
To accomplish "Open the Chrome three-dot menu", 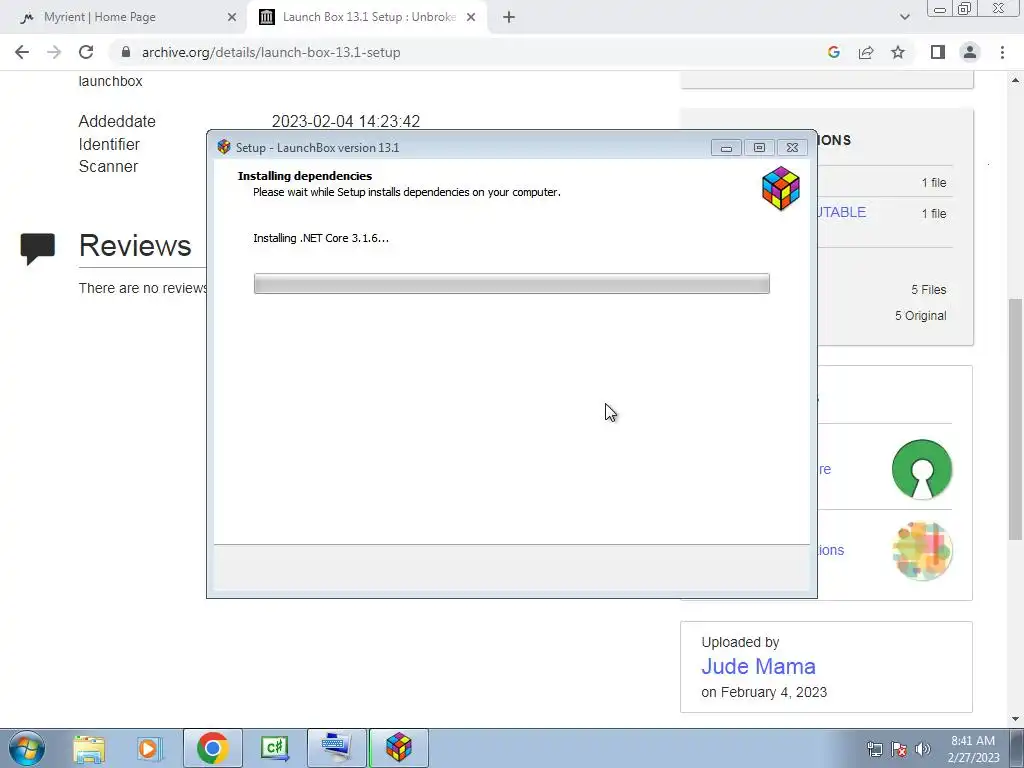I will 1002,52.
